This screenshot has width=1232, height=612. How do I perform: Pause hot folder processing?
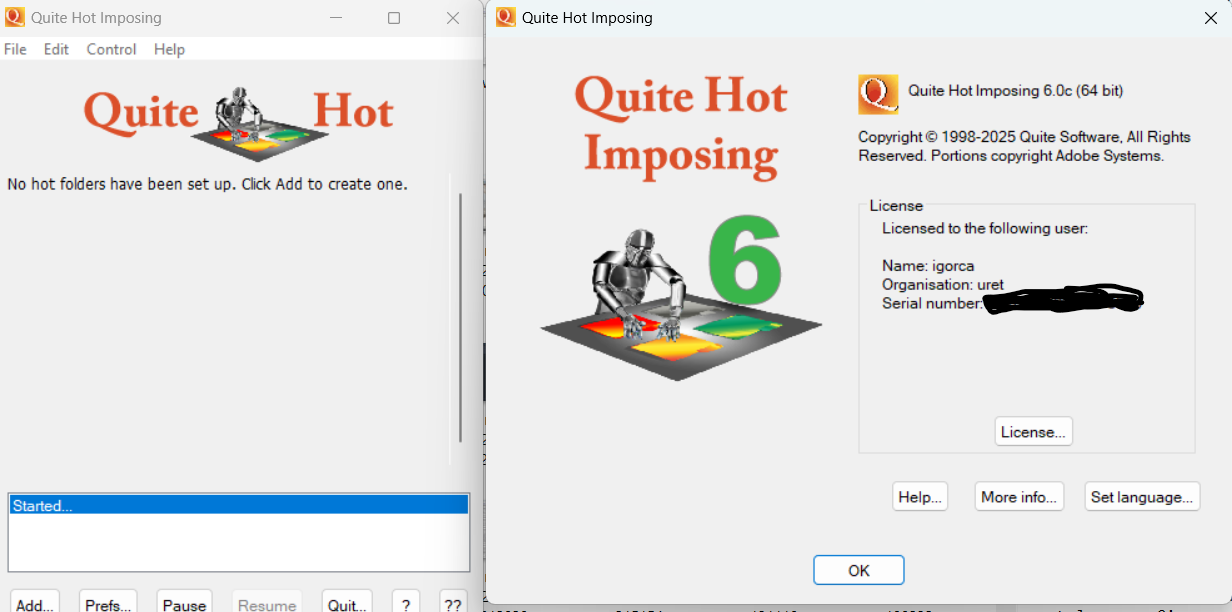pos(184,602)
